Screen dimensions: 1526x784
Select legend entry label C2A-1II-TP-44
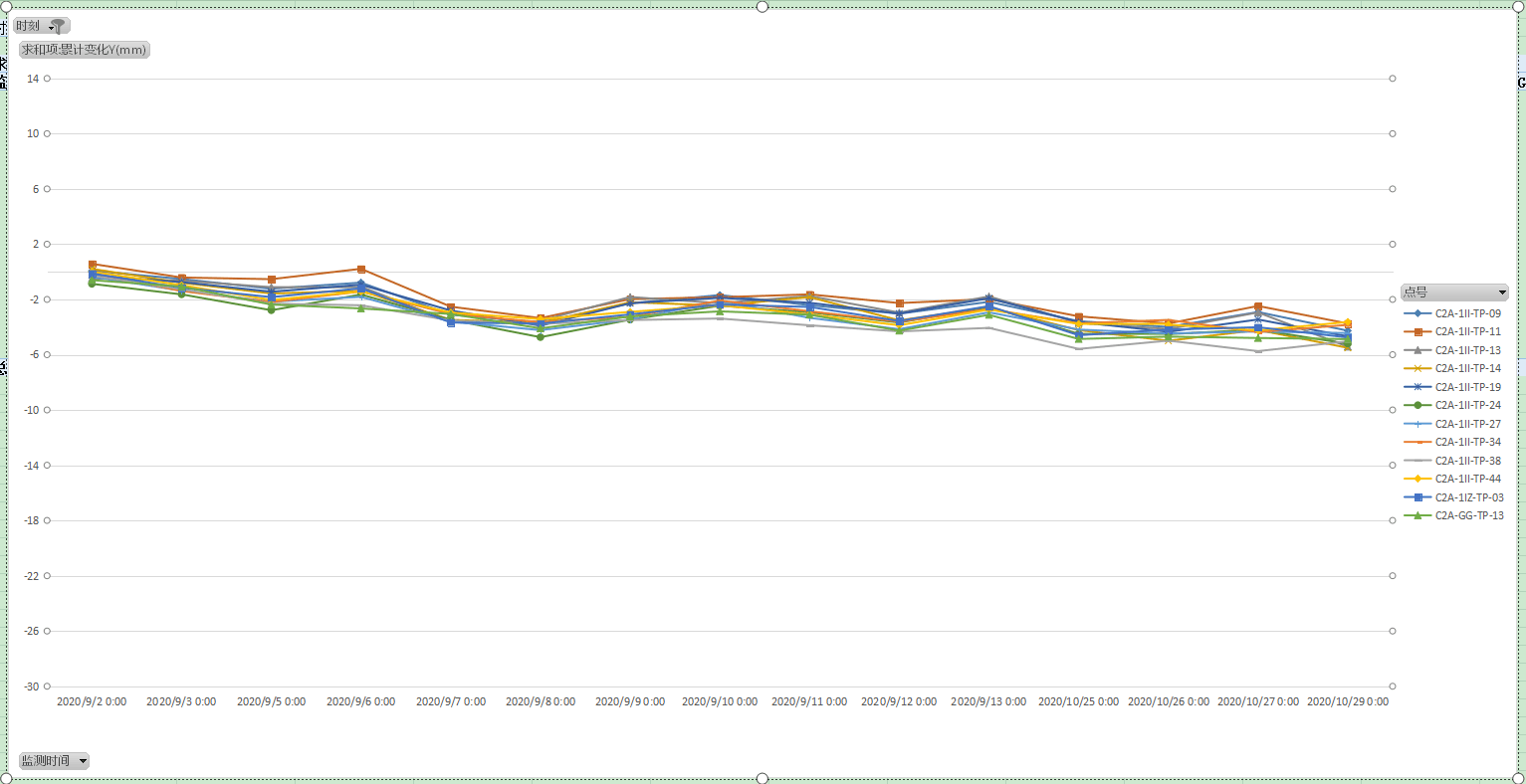pyautogui.click(x=1467, y=480)
